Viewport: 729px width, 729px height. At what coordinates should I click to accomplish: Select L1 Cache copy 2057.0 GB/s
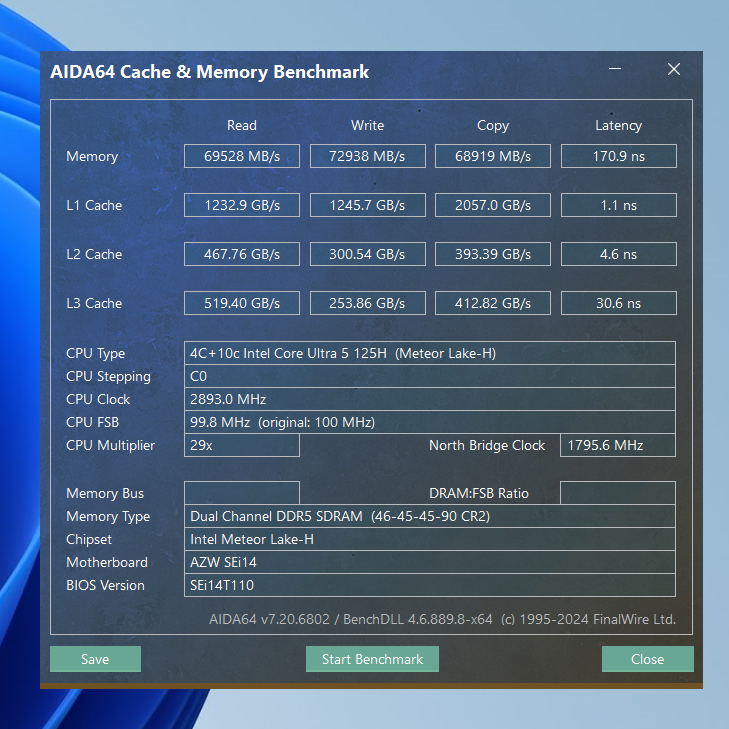(493, 205)
